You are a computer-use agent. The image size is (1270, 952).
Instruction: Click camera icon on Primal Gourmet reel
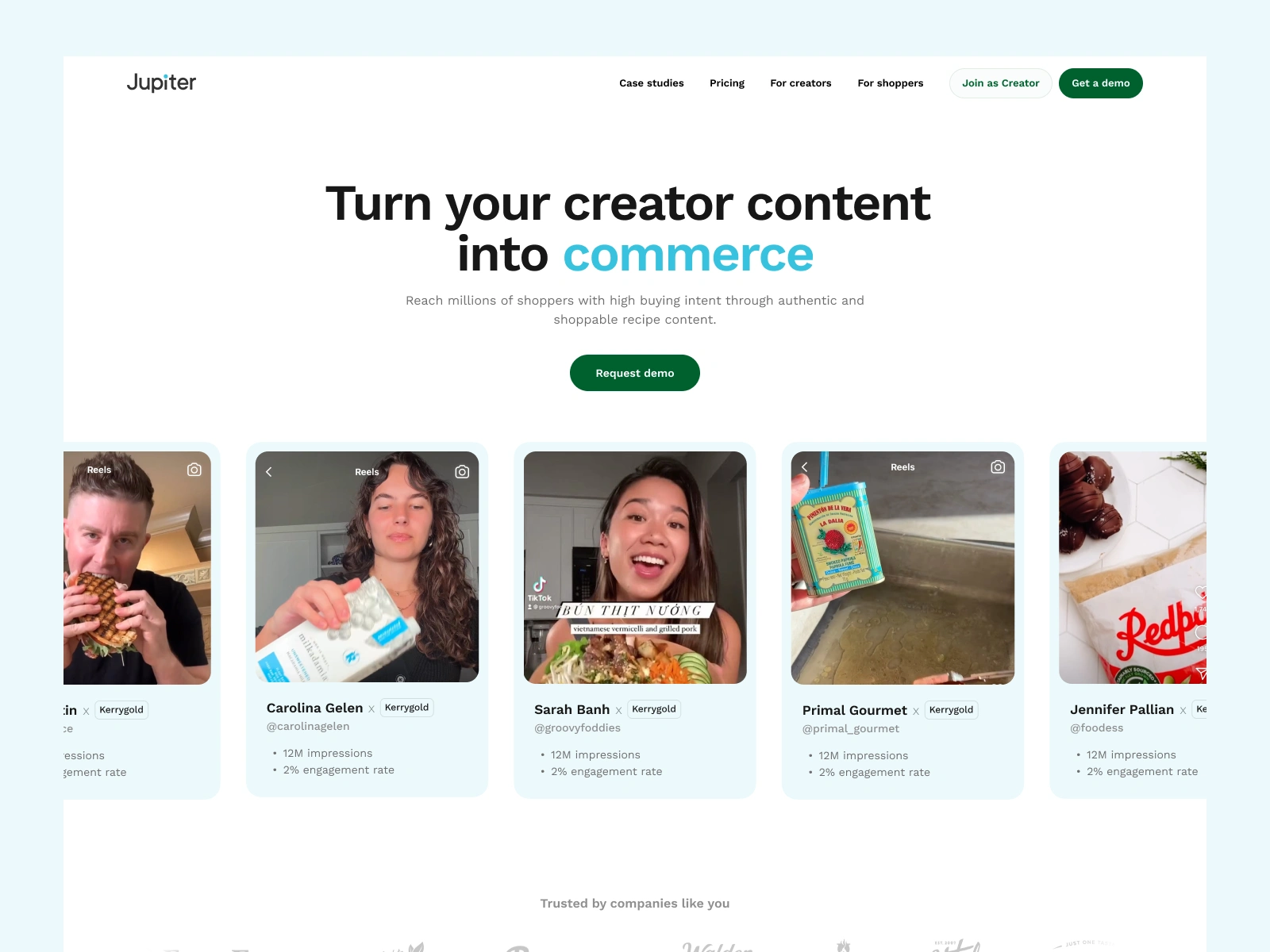pyautogui.click(x=998, y=467)
